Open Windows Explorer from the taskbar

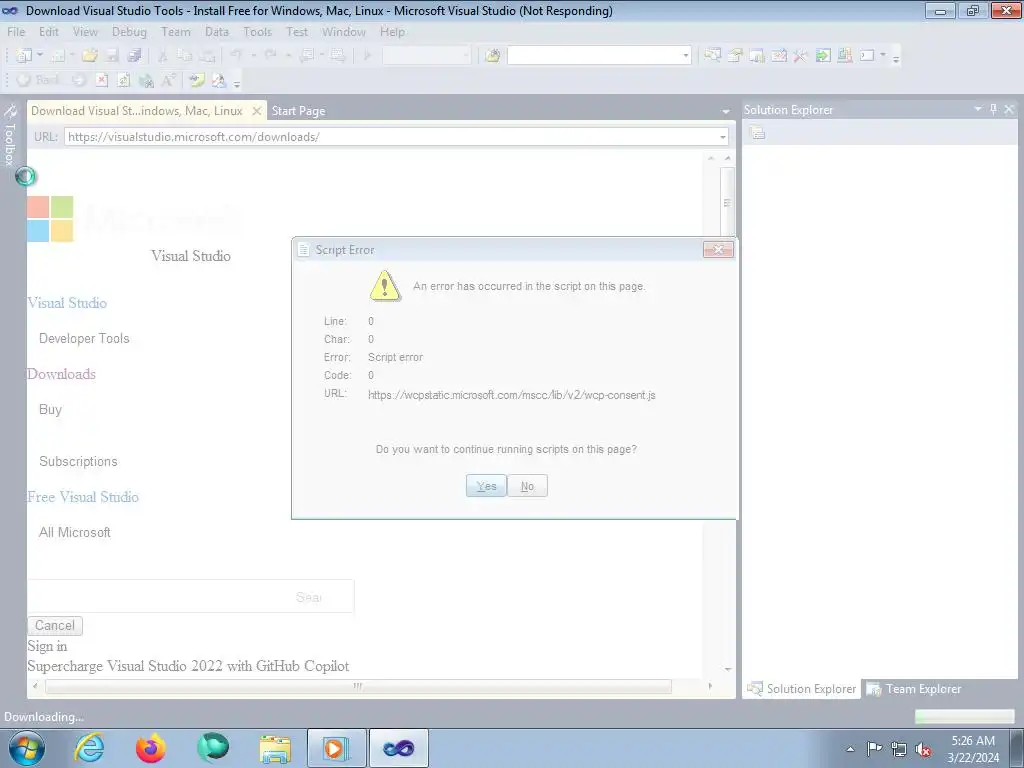coord(275,748)
